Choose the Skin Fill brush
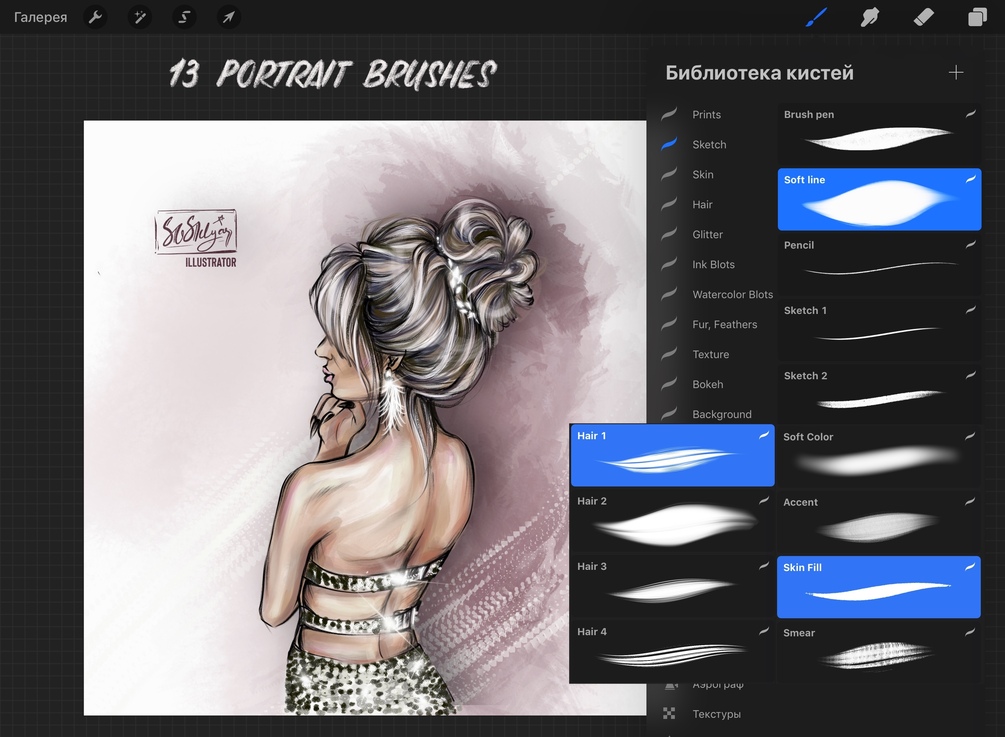Screen dimensions: 1005x737 [879, 587]
